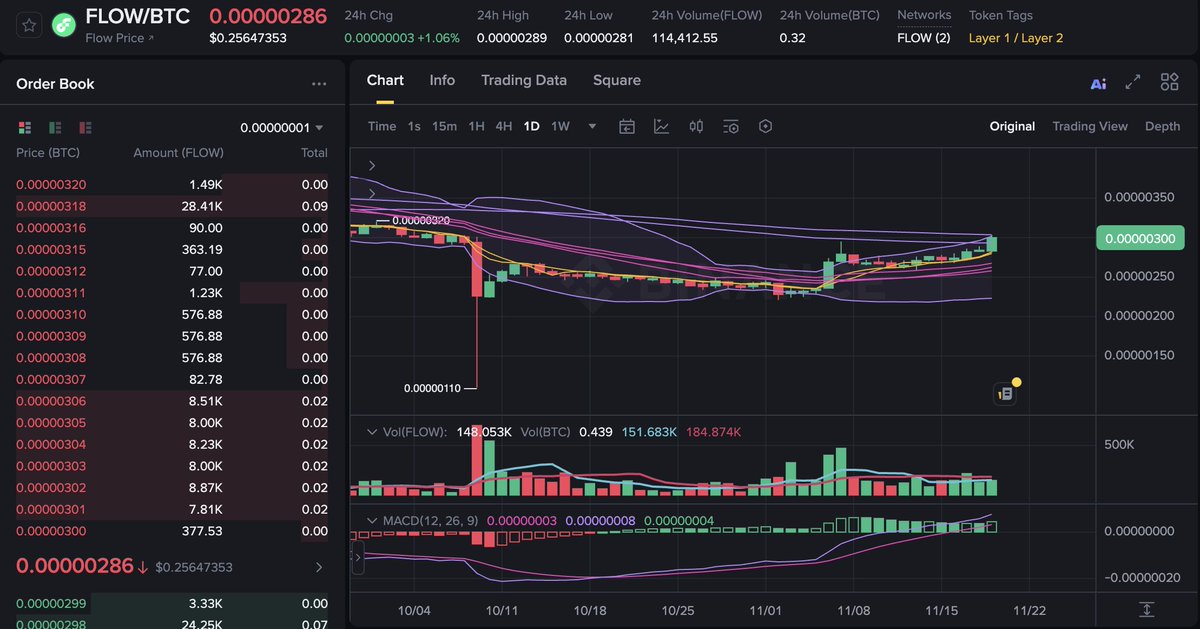Image resolution: width=1200 pixels, height=629 pixels.
Task: Click the Vol(FLOW) indicator label
Action: pos(413,432)
